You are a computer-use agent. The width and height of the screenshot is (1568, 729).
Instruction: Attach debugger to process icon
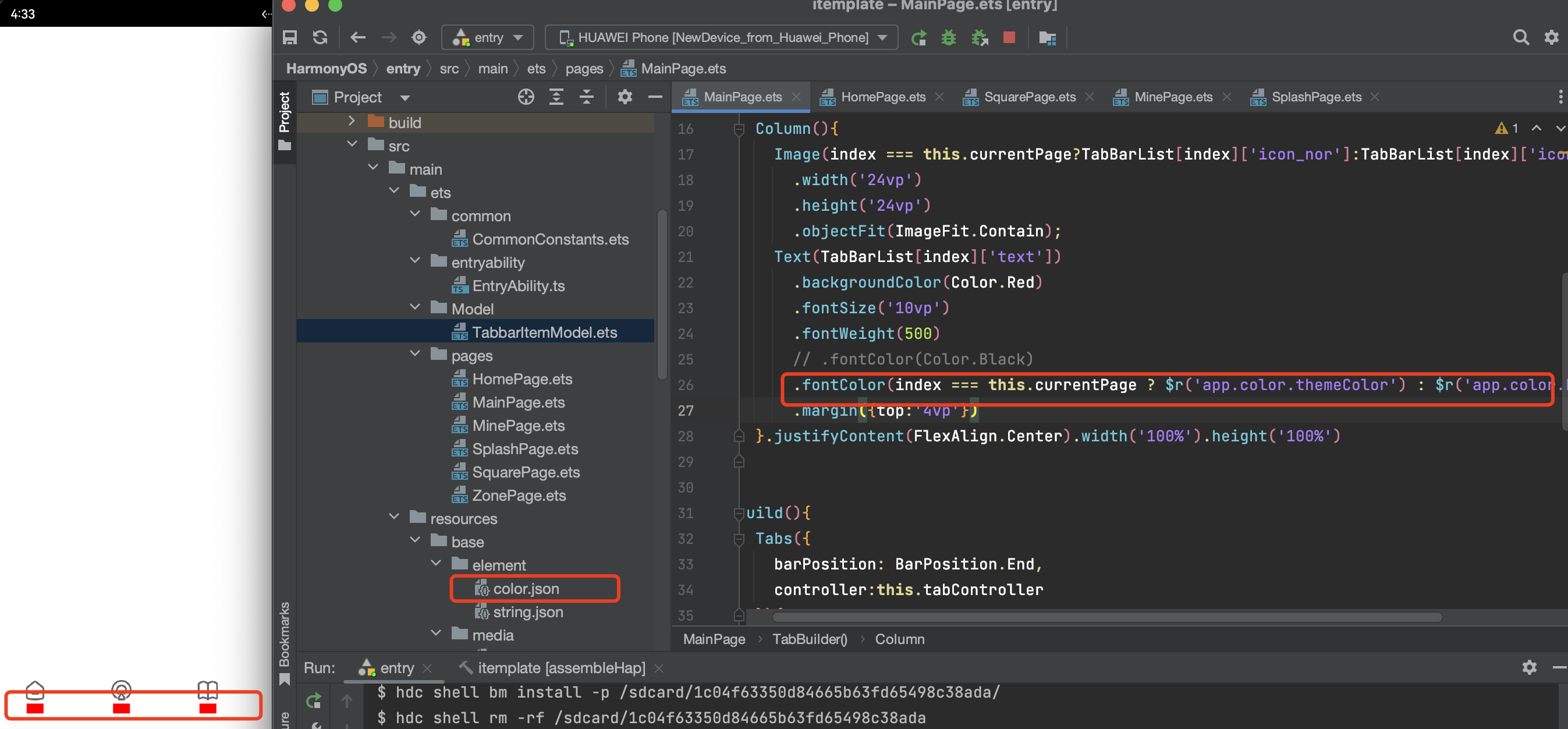[980, 38]
